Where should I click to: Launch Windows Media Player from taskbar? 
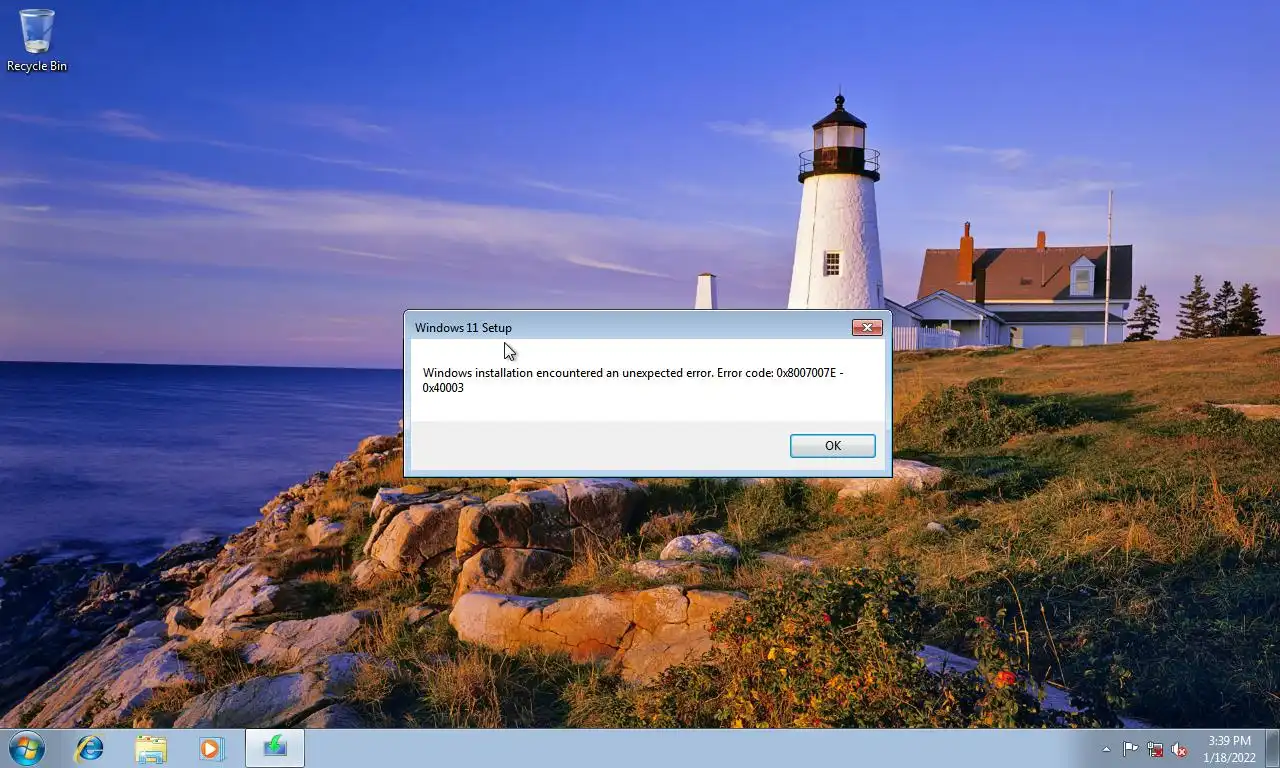[x=211, y=748]
